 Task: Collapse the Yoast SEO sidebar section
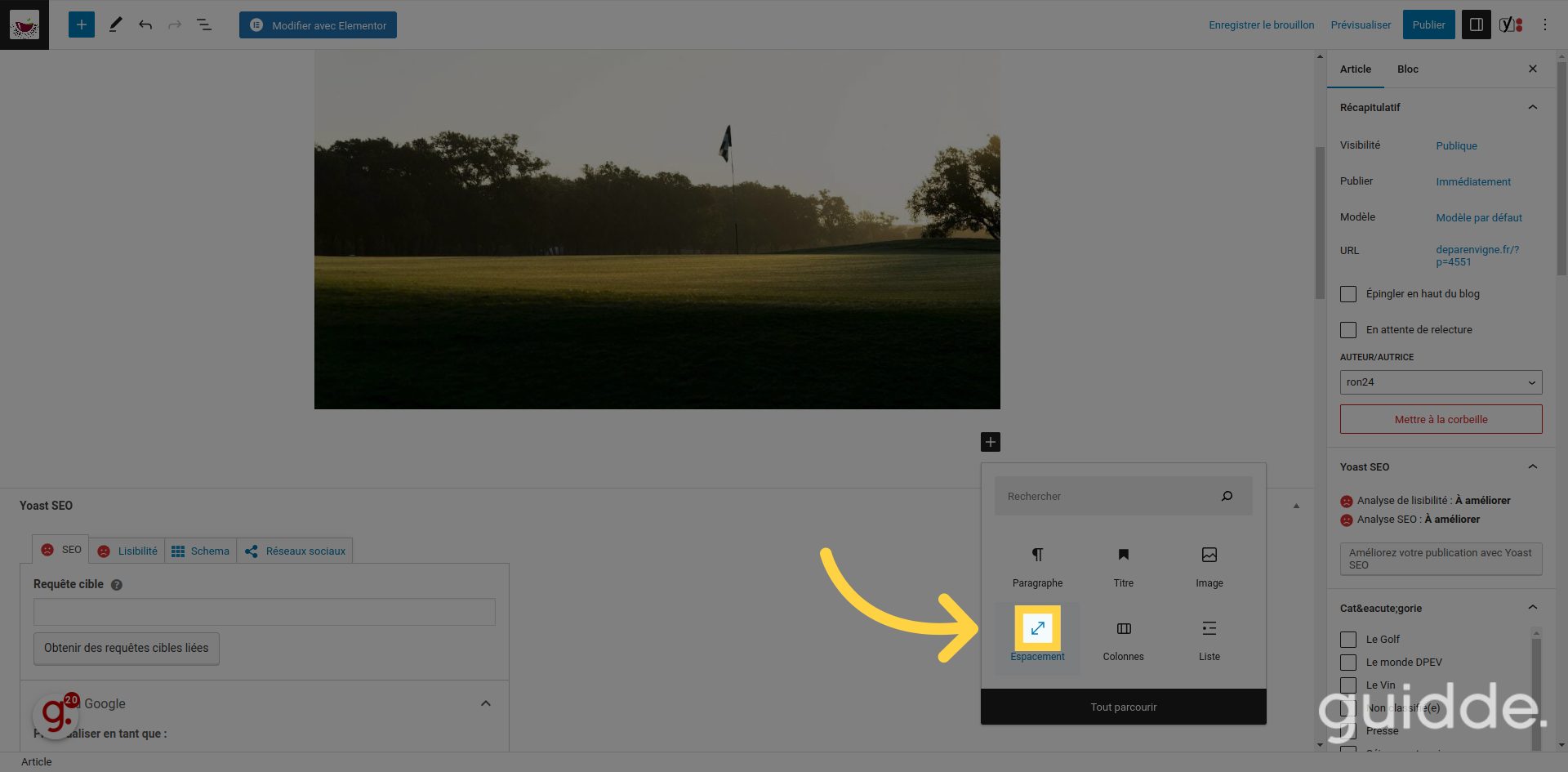click(1533, 466)
